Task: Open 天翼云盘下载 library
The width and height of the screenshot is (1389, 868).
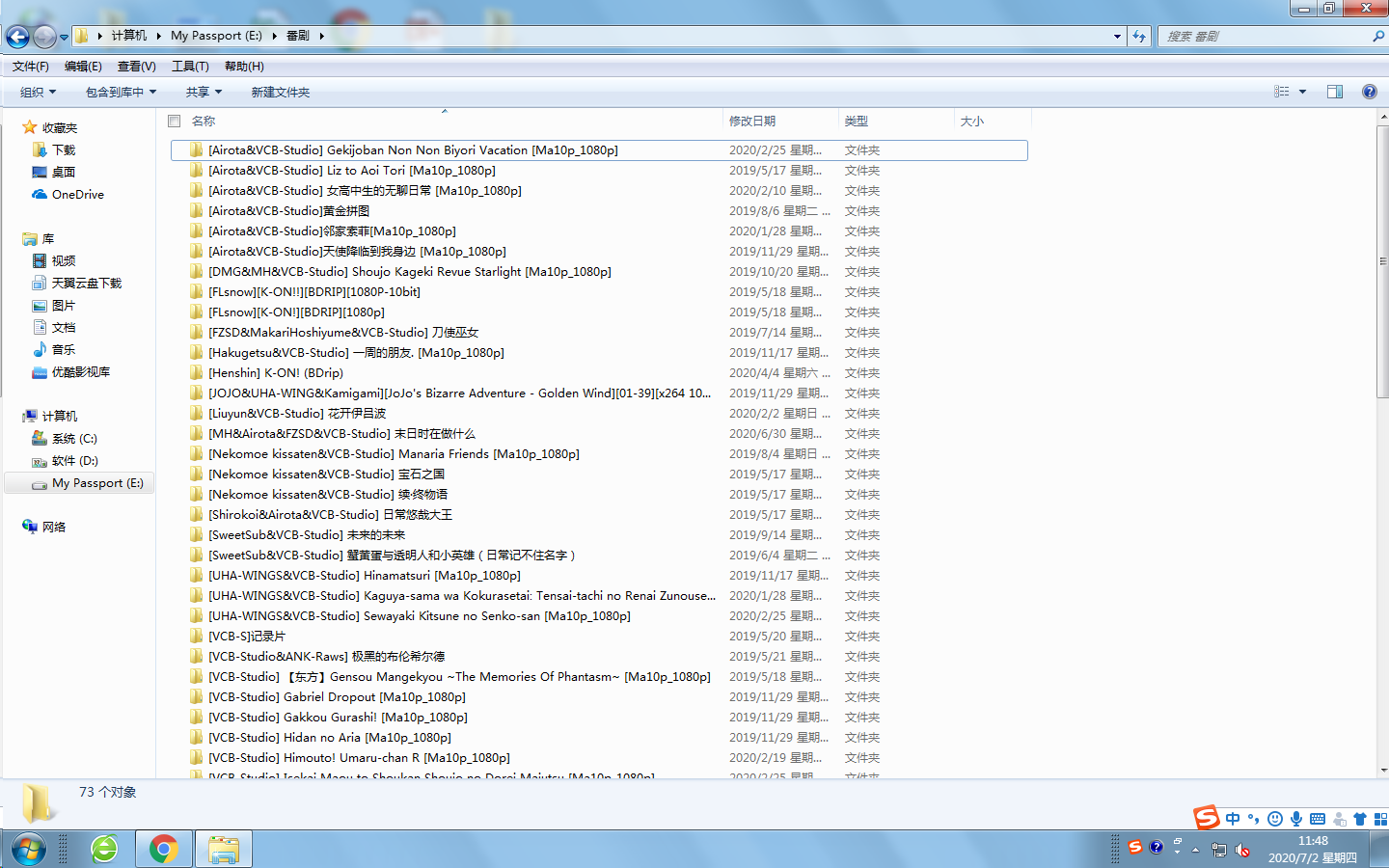Action: pyautogui.click(x=77, y=284)
